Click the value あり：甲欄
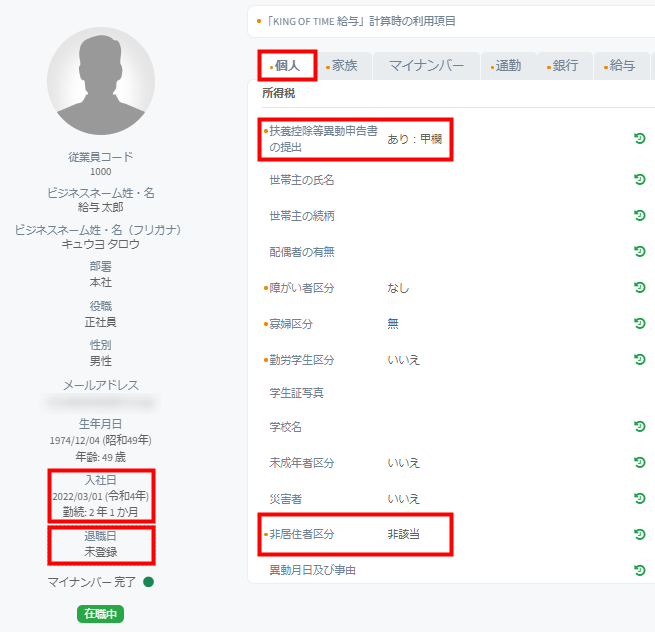Viewport: 655px width, 632px height. [x=414, y=139]
